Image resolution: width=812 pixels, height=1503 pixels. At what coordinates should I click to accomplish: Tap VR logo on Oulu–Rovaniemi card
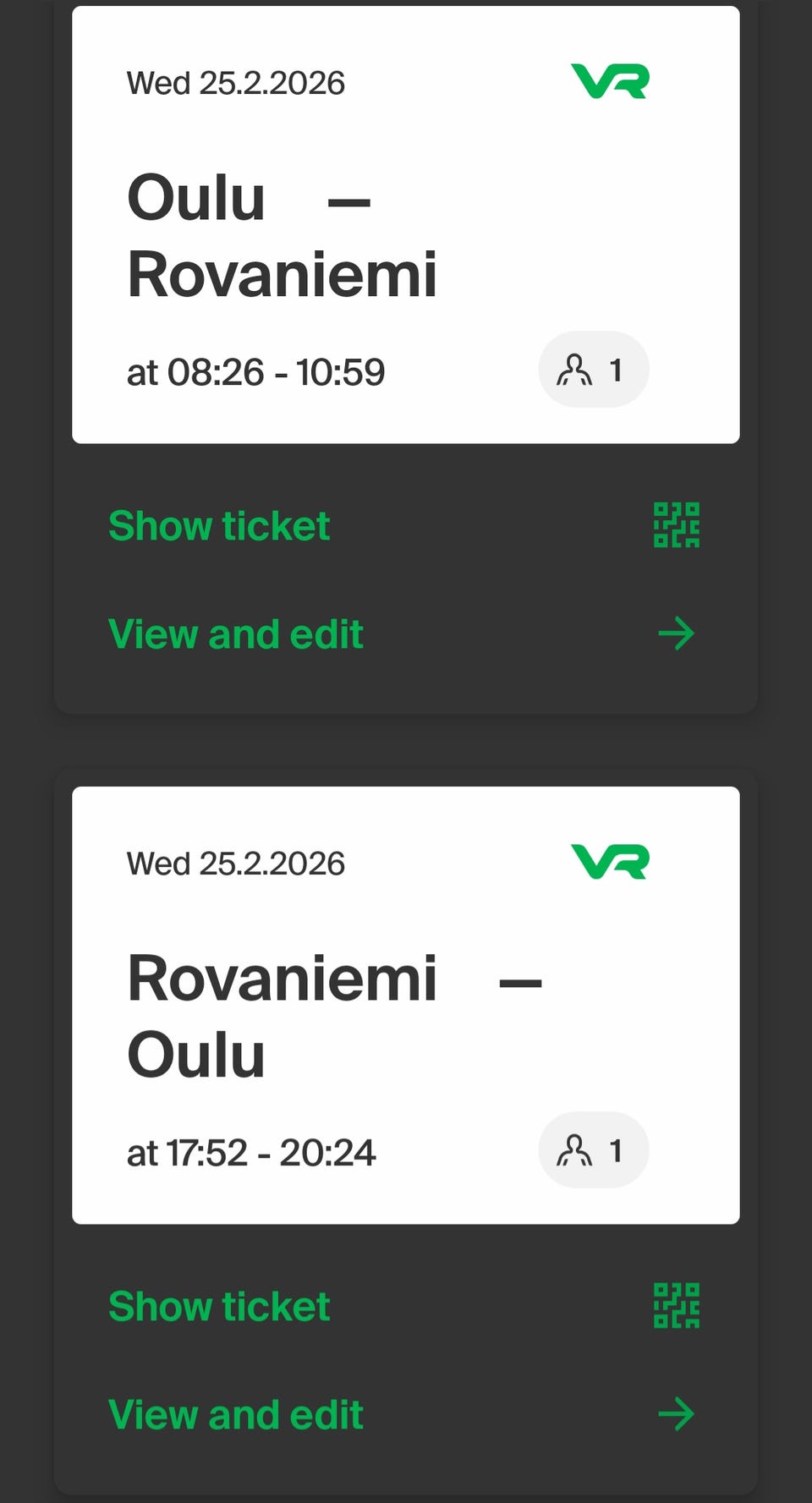[610, 82]
